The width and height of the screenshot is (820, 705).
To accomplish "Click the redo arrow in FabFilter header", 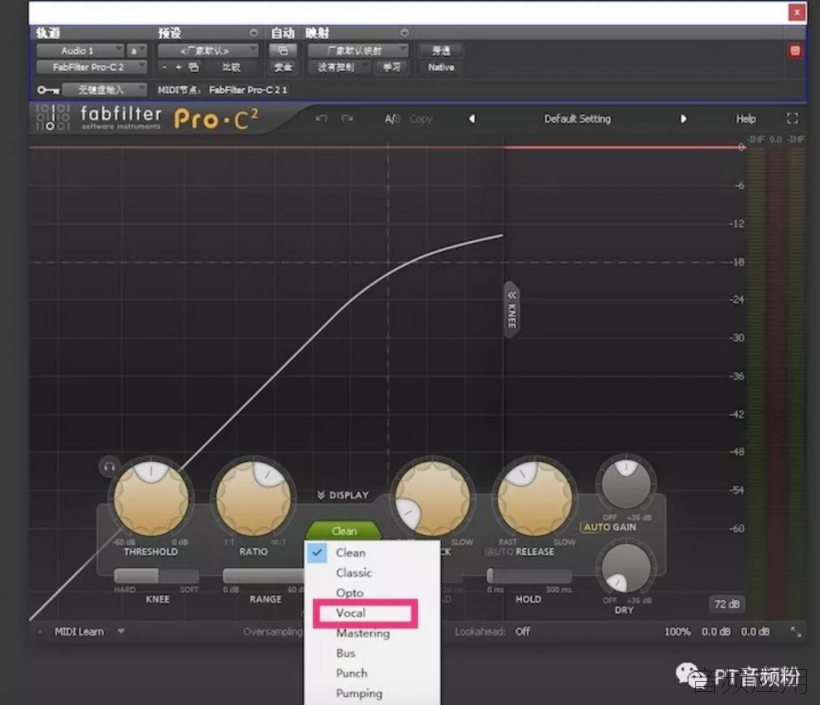I will click(347, 119).
